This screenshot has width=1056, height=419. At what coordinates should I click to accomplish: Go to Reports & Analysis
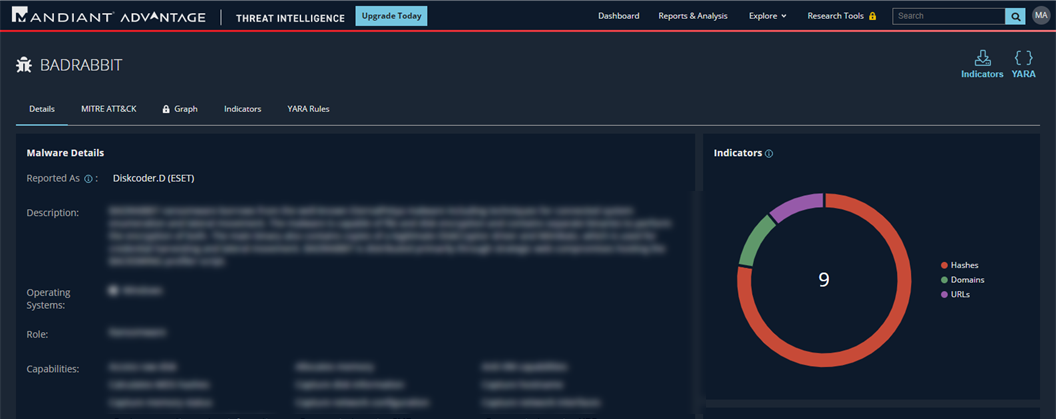[x=693, y=16]
